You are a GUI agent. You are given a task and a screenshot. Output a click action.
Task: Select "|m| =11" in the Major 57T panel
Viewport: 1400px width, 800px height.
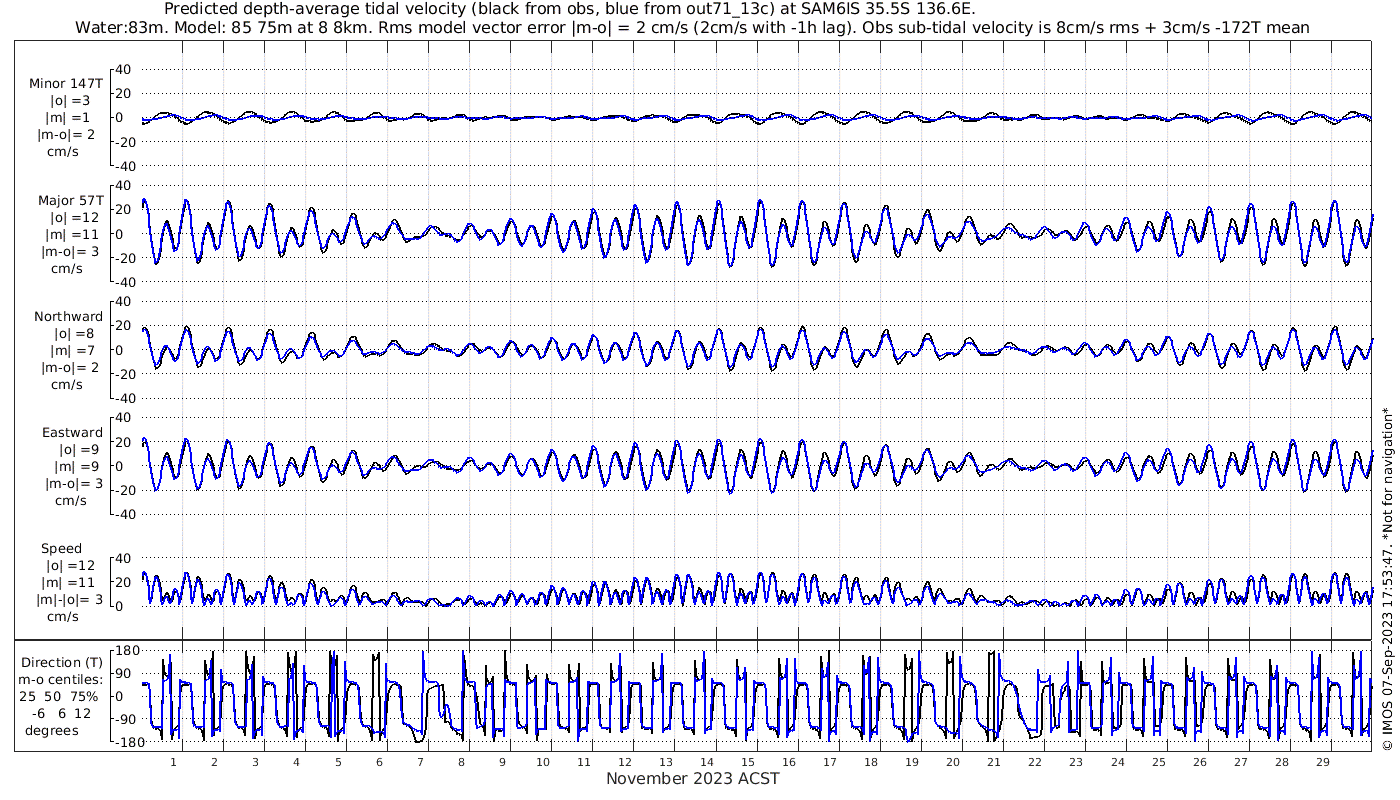tap(70, 234)
